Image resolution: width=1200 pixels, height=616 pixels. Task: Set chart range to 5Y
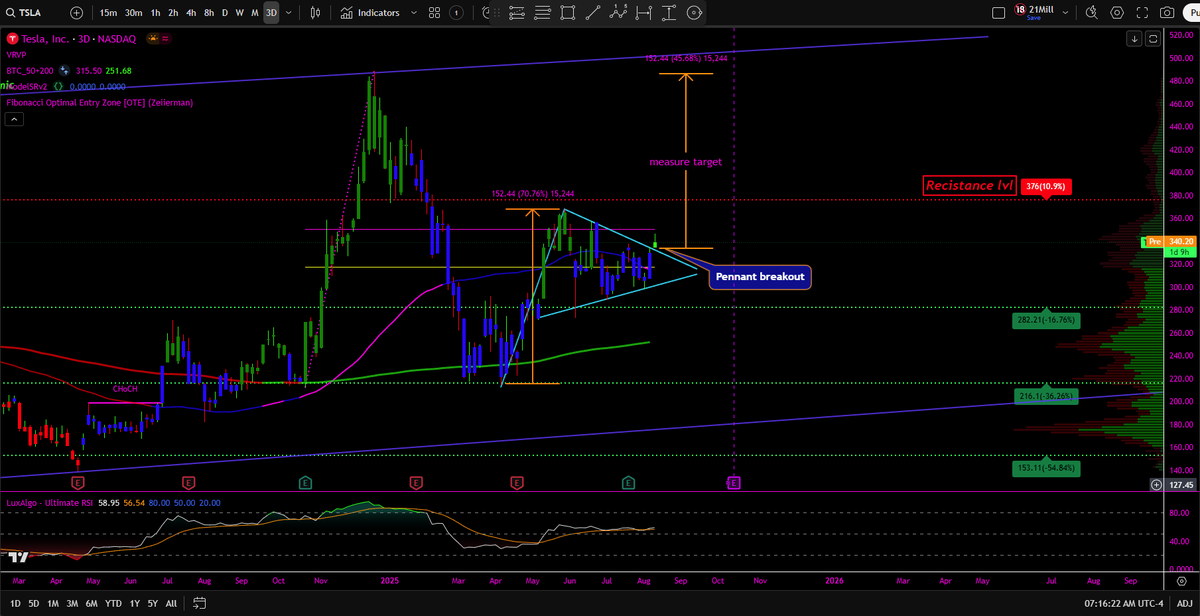152,603
